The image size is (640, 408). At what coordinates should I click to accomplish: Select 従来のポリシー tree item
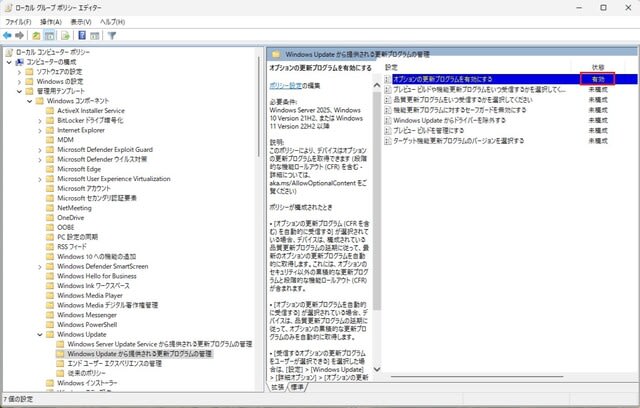pos(87,373)
